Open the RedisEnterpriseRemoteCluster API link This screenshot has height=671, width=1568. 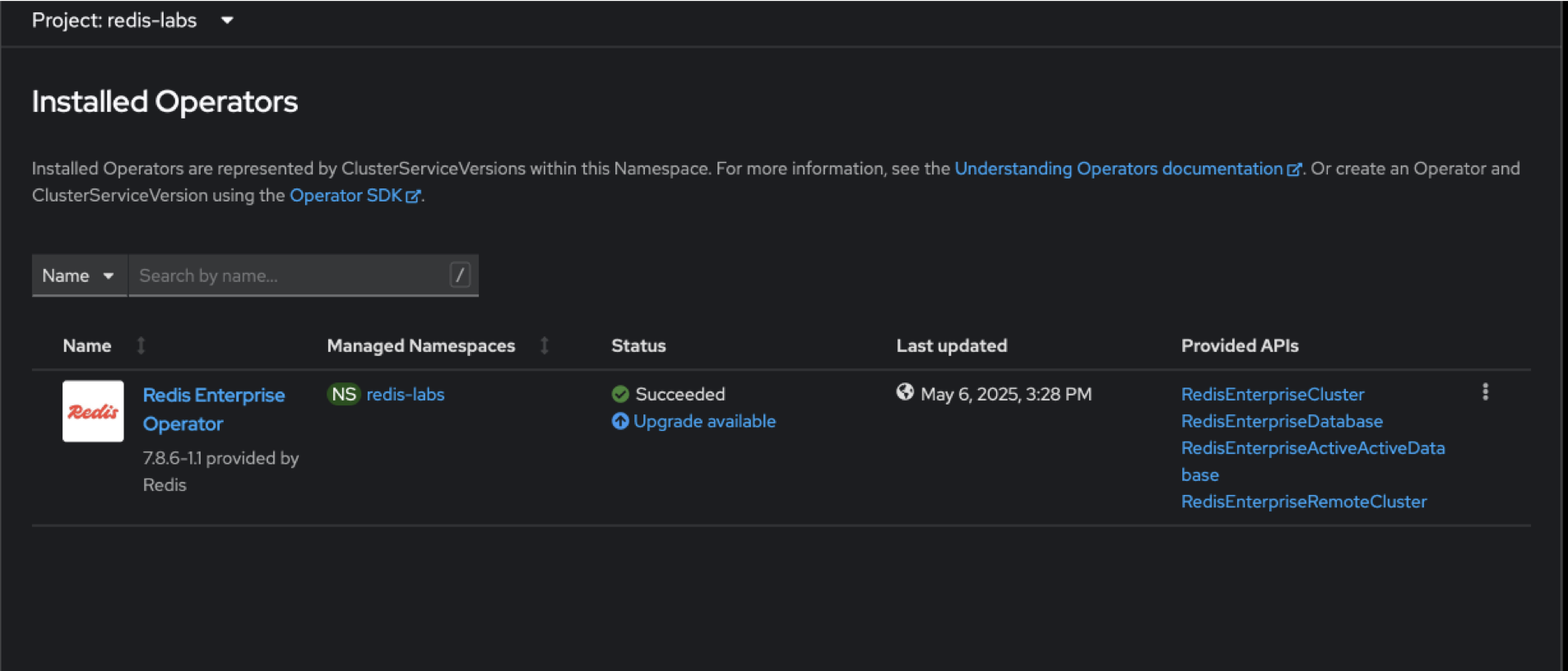(1304, 502)
